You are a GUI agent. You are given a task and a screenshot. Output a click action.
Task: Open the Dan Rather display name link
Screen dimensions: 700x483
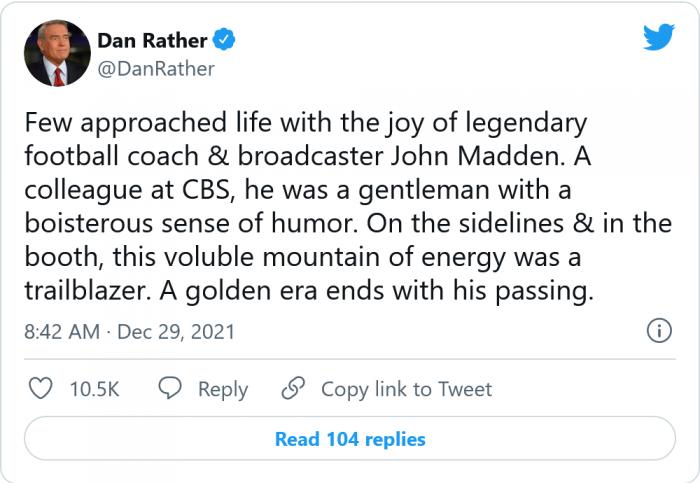[152, 40]
